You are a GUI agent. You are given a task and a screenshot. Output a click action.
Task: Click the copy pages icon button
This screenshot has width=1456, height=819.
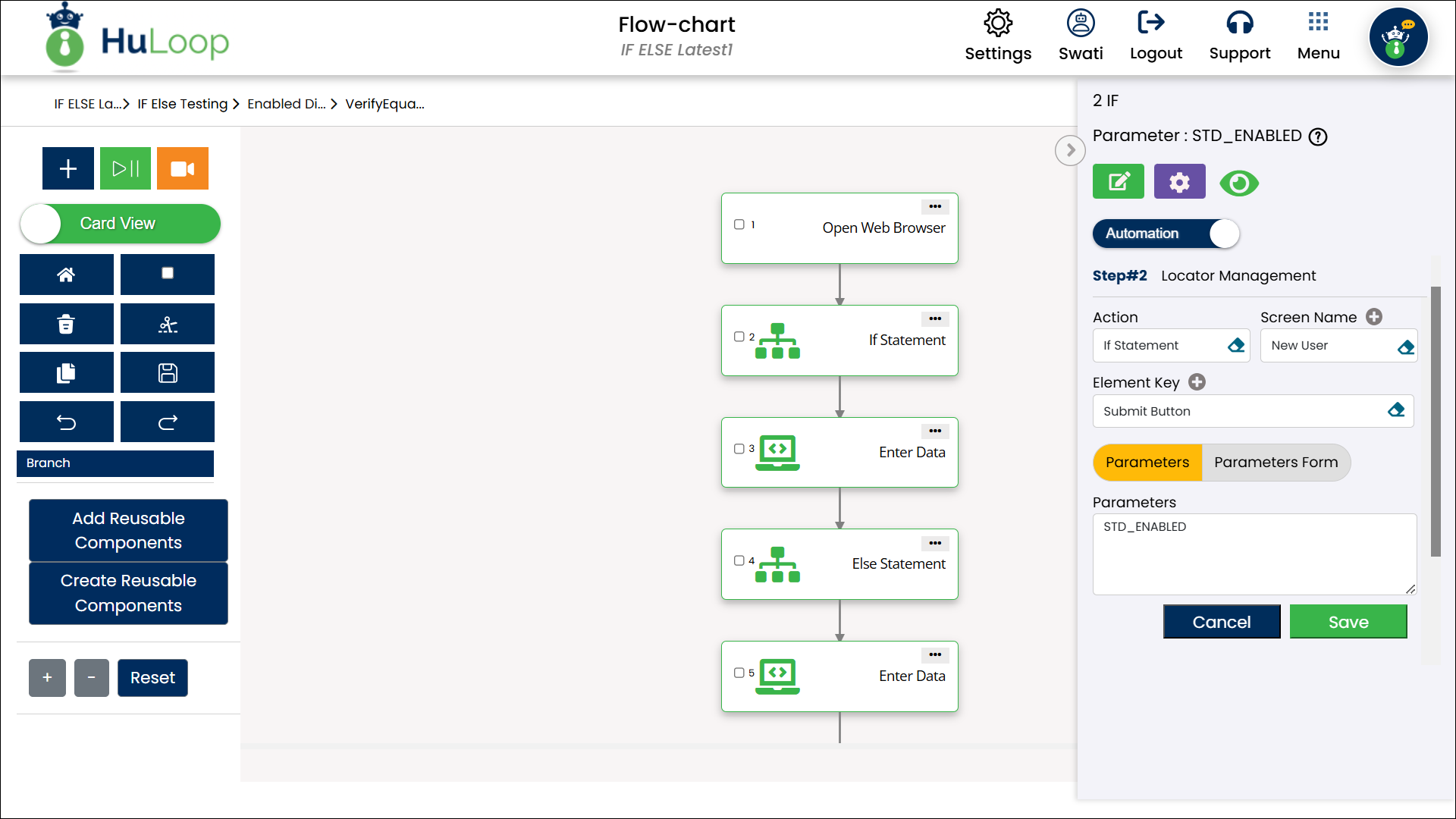[66, 373]
